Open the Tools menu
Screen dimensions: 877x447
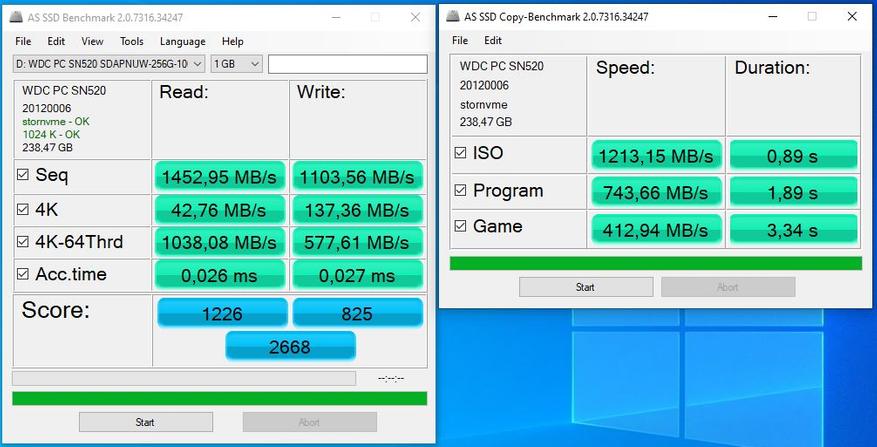pyautogui.click(x=131, y=41)
